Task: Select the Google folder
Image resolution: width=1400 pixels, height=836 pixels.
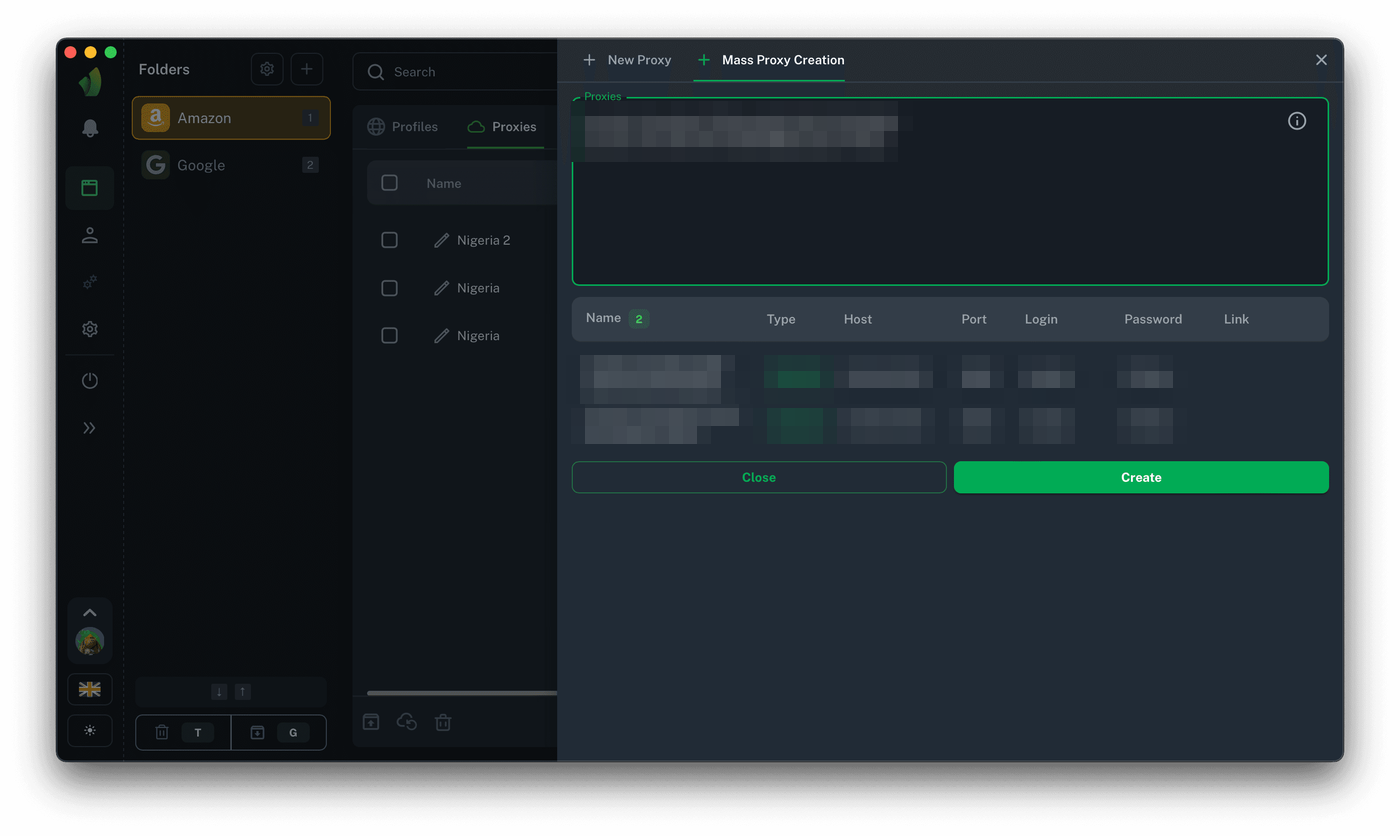Action: [x=231, y=165]
